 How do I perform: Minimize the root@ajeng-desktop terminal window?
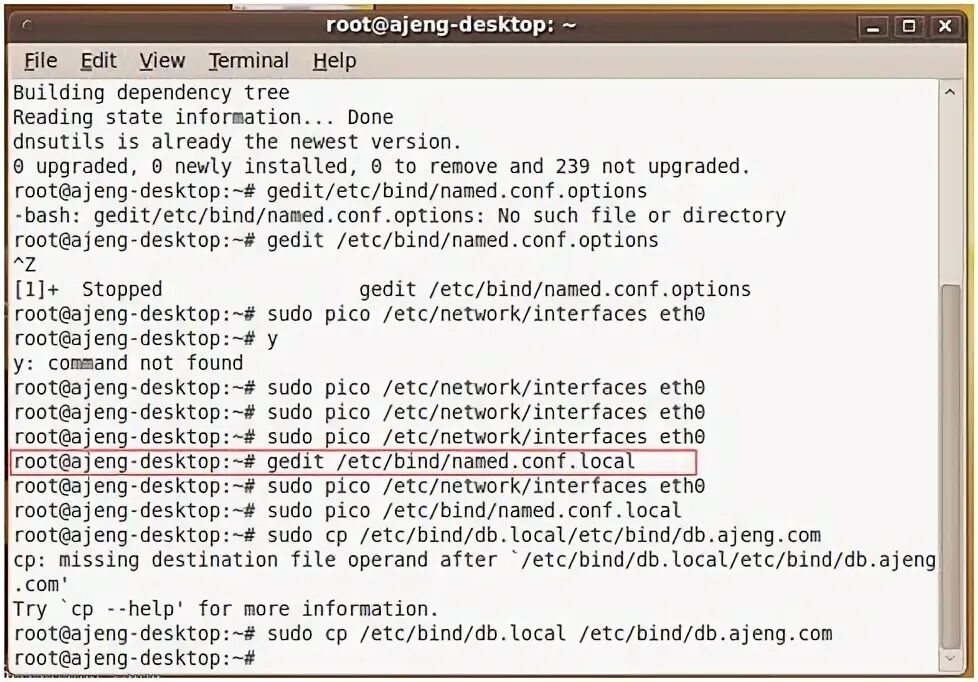[x=873, y=26]
